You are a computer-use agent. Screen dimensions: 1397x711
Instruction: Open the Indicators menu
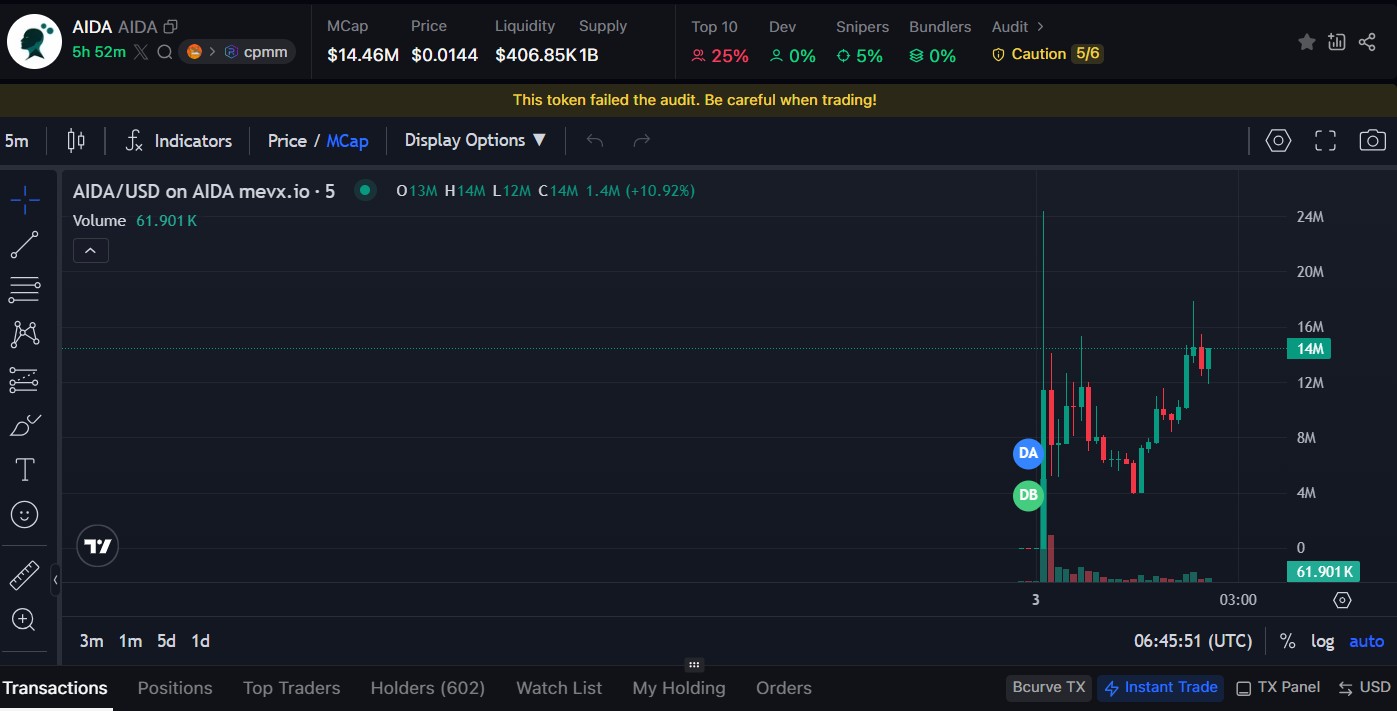coord(178,141)
